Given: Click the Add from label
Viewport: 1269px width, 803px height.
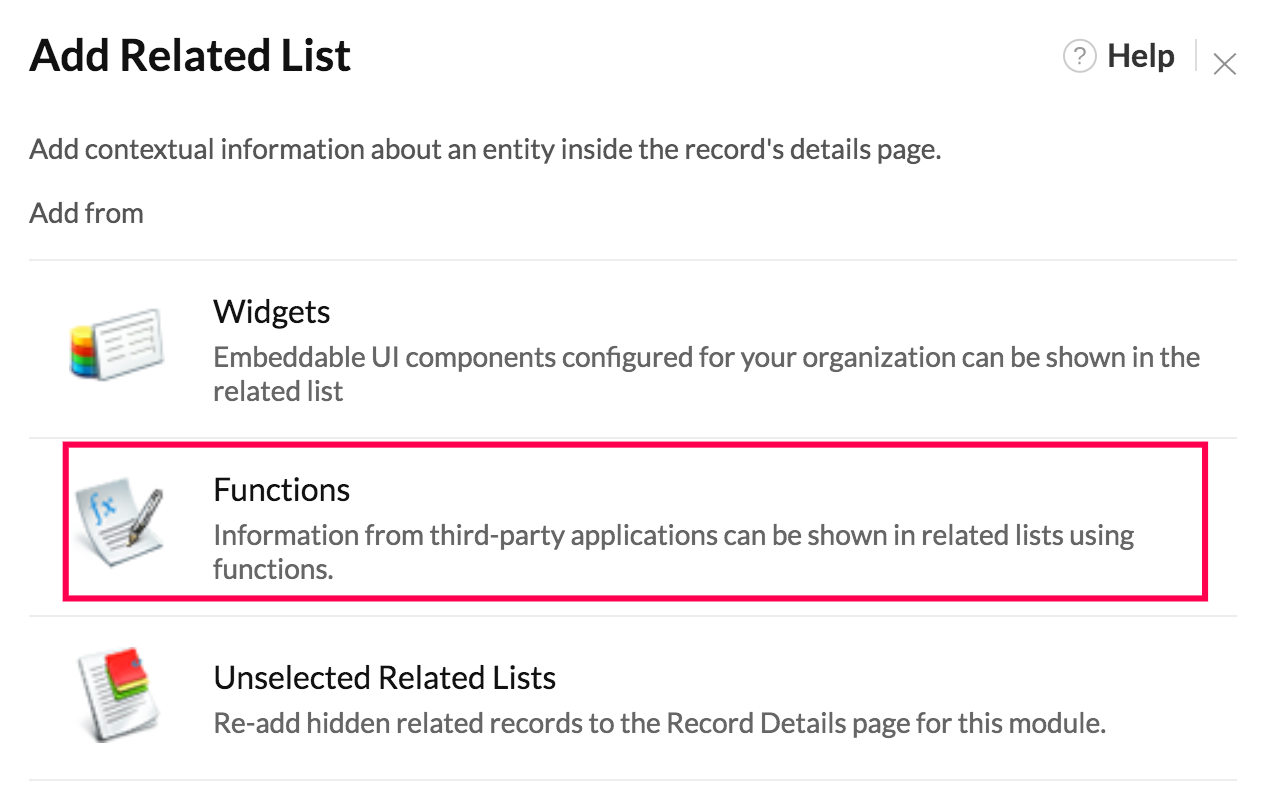Looking at the screenshot, I should 87,213.
